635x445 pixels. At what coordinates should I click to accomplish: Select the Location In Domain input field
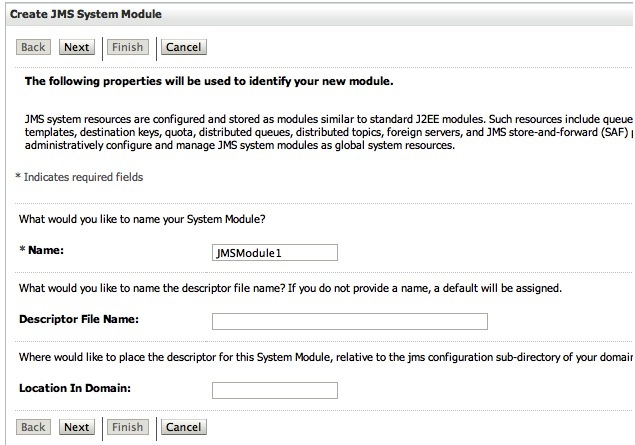coord(274,390)
